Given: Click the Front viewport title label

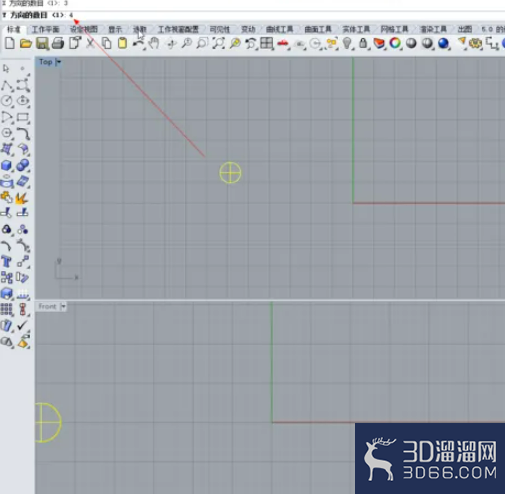Looking at the screenshot, I should 47,306.
